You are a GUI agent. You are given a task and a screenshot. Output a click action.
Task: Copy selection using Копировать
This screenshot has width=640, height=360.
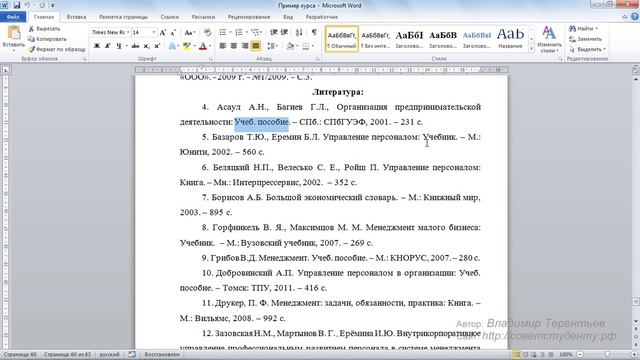click(47, 39)
